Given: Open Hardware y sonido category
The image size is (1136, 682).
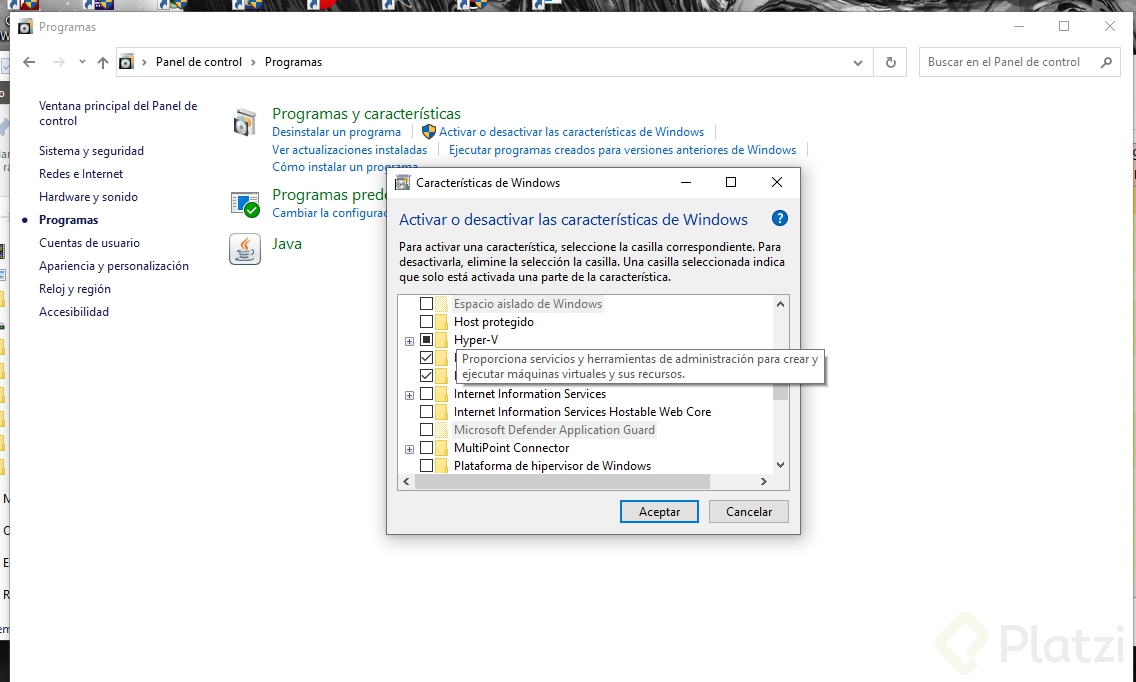Looking at the screenshot, I should pyautogui.click(x=88, y=197).
